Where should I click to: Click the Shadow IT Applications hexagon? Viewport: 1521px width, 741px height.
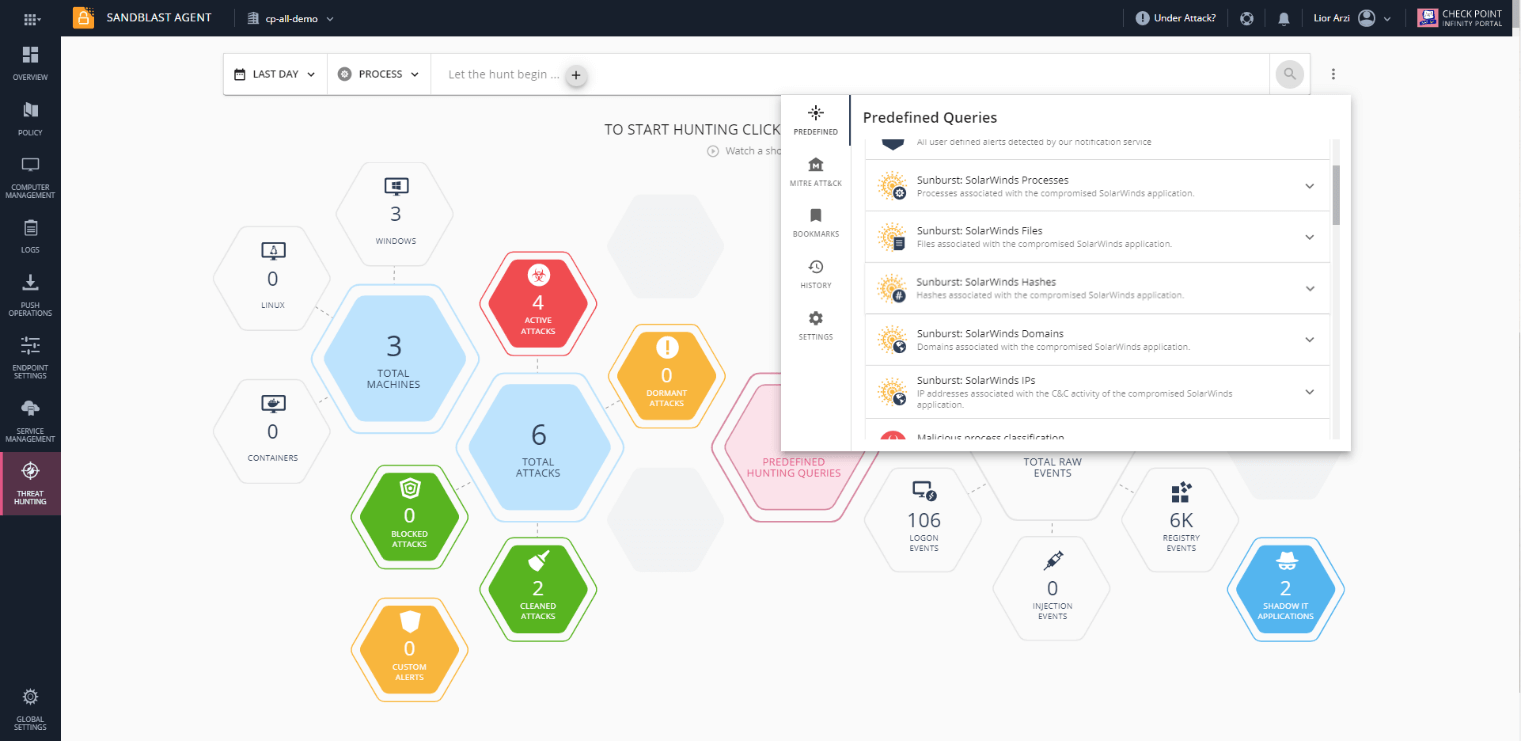1286,588
